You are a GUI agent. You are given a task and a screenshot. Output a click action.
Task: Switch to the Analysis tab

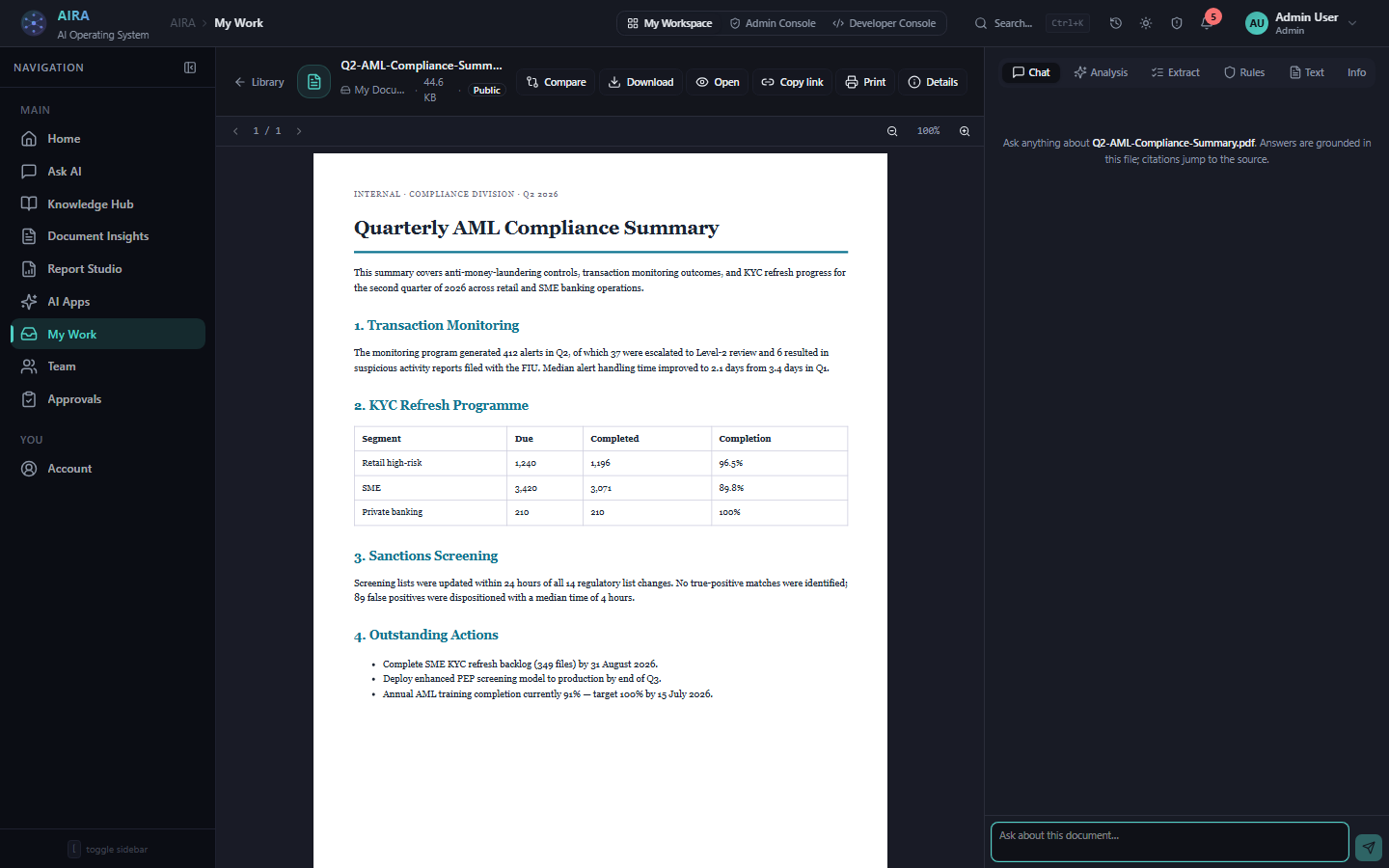click(1101, 72)
